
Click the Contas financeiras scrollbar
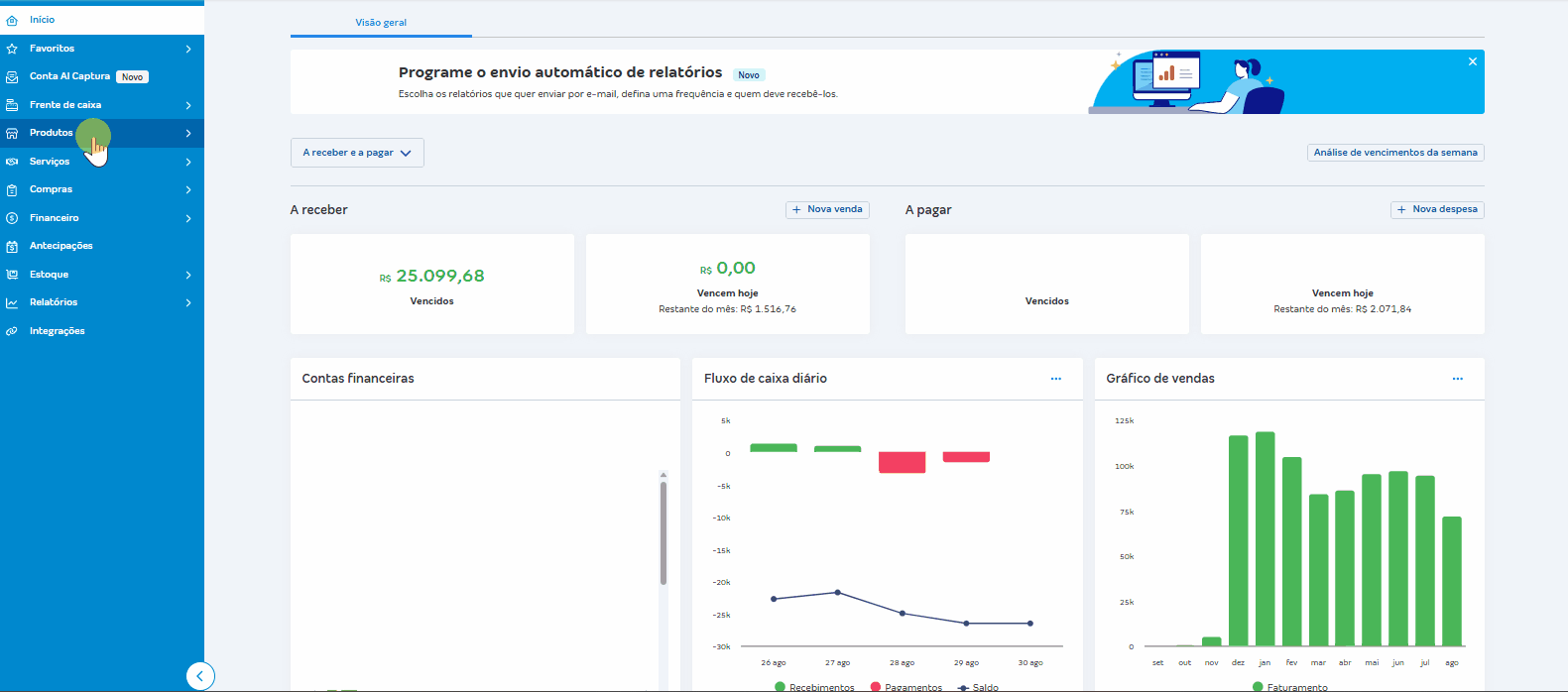point(663,532)
